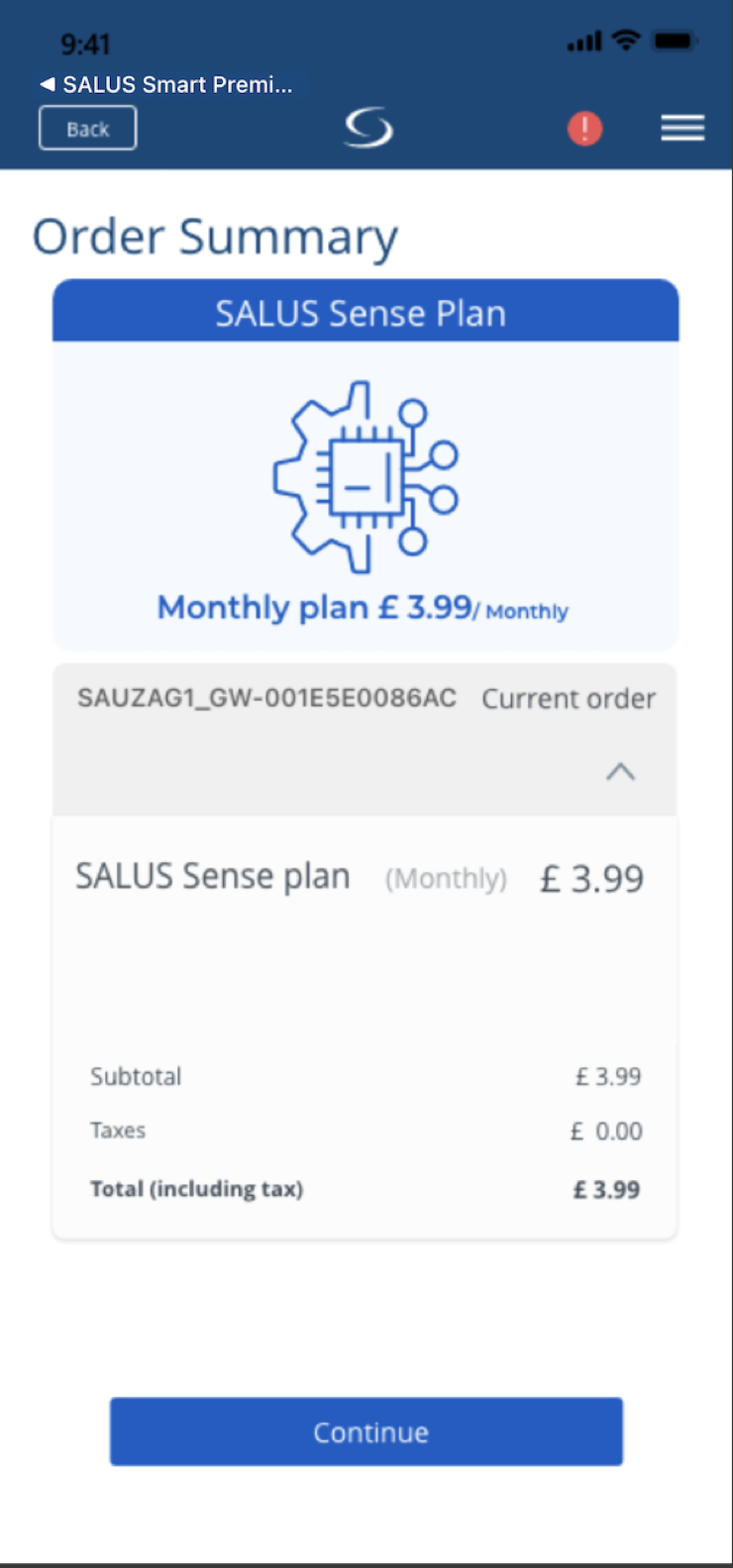Viewport: 733px width, 1568px height.
Task: Tap the status bar clock 9:41
Action: pyautogui.click(x=85, y=44)
